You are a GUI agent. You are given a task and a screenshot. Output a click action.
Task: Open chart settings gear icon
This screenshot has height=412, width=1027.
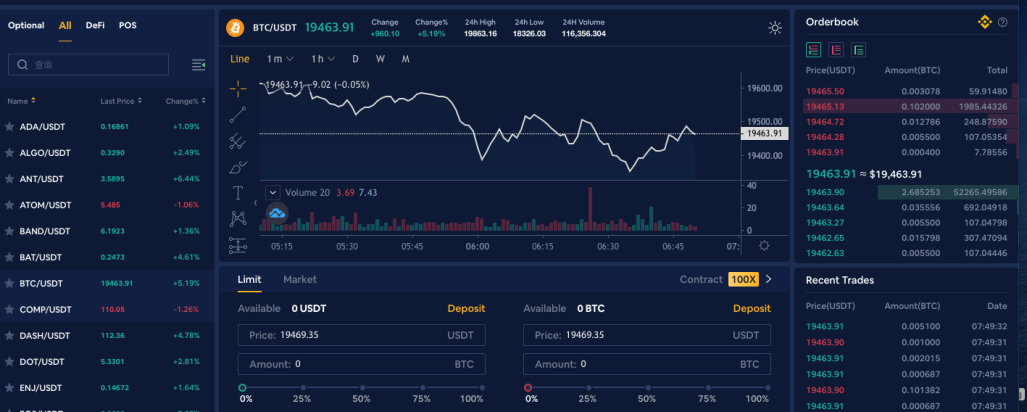[x=764, y=246]
